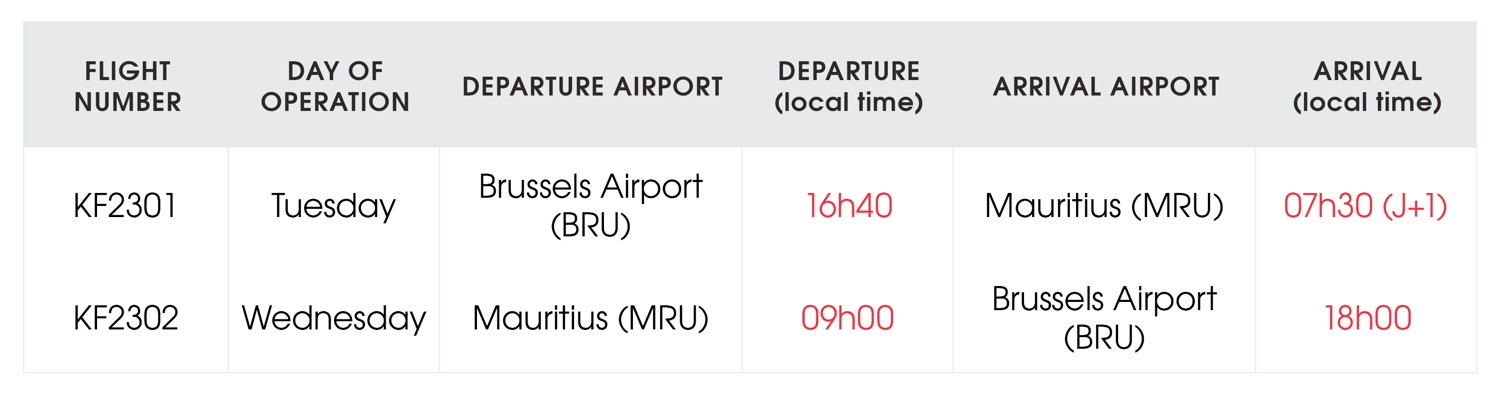Click the Departure Airport column header

coord(592,86)
